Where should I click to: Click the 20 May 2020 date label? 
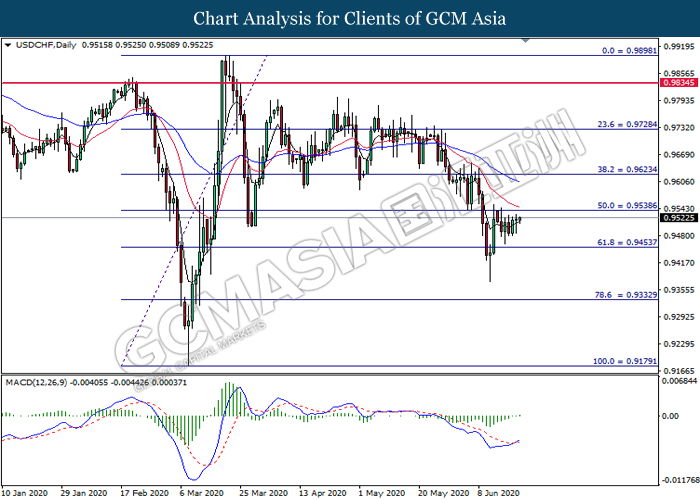point(443,493)
